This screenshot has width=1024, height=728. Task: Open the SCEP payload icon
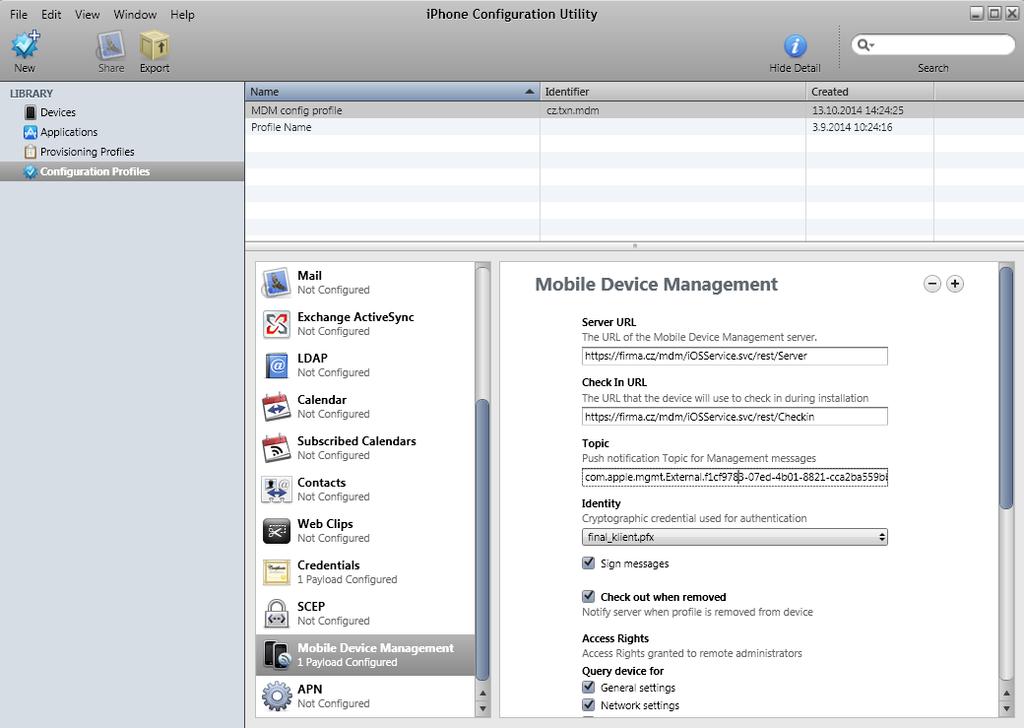(x=276, y=613)
